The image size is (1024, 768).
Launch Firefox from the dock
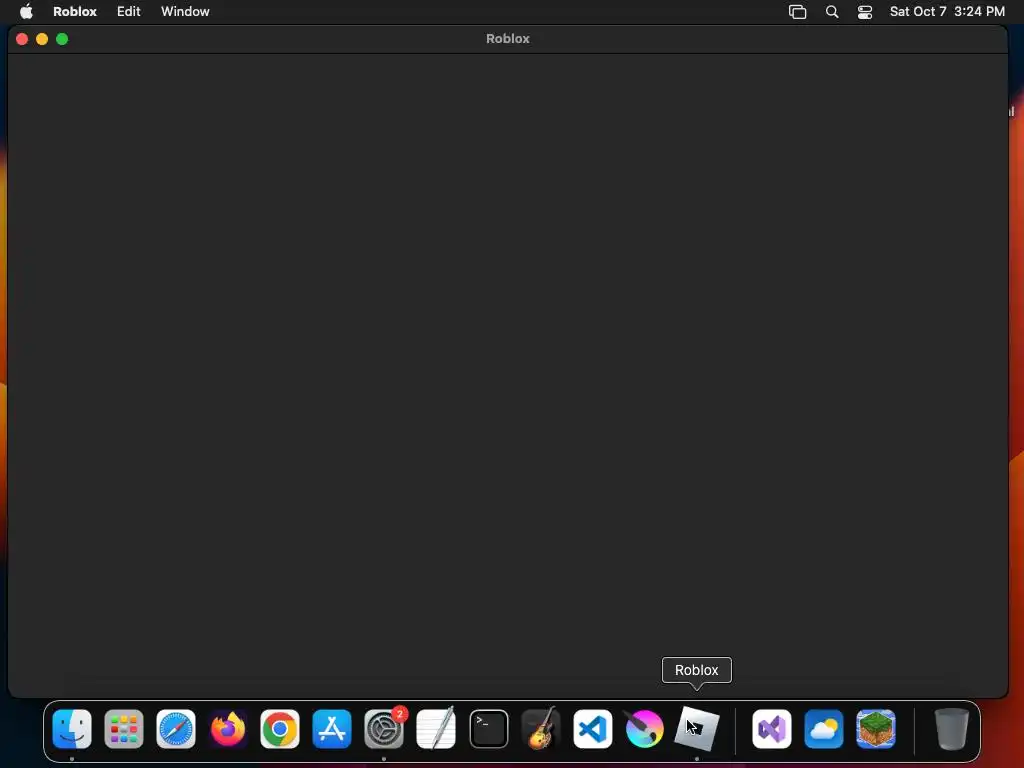pos(228,729)
